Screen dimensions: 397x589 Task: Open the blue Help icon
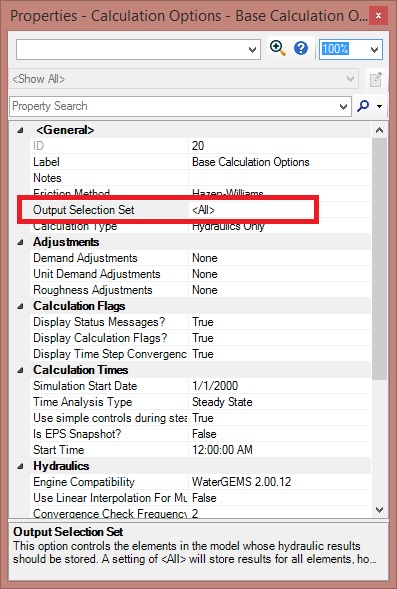[301, 48]
